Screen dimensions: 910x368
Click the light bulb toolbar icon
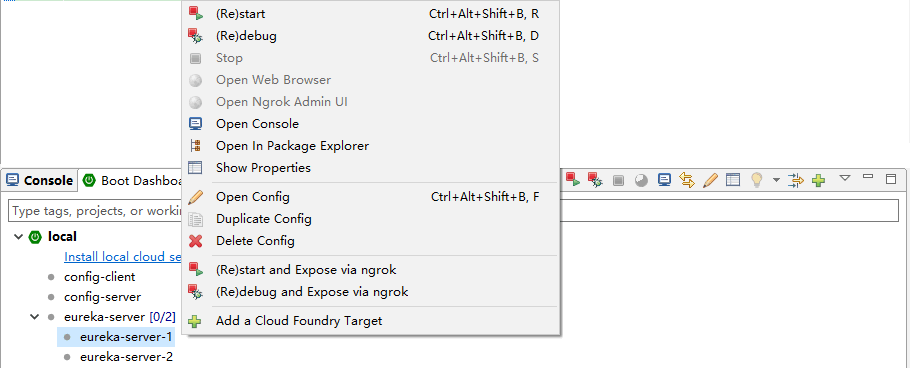pos(757,180)
